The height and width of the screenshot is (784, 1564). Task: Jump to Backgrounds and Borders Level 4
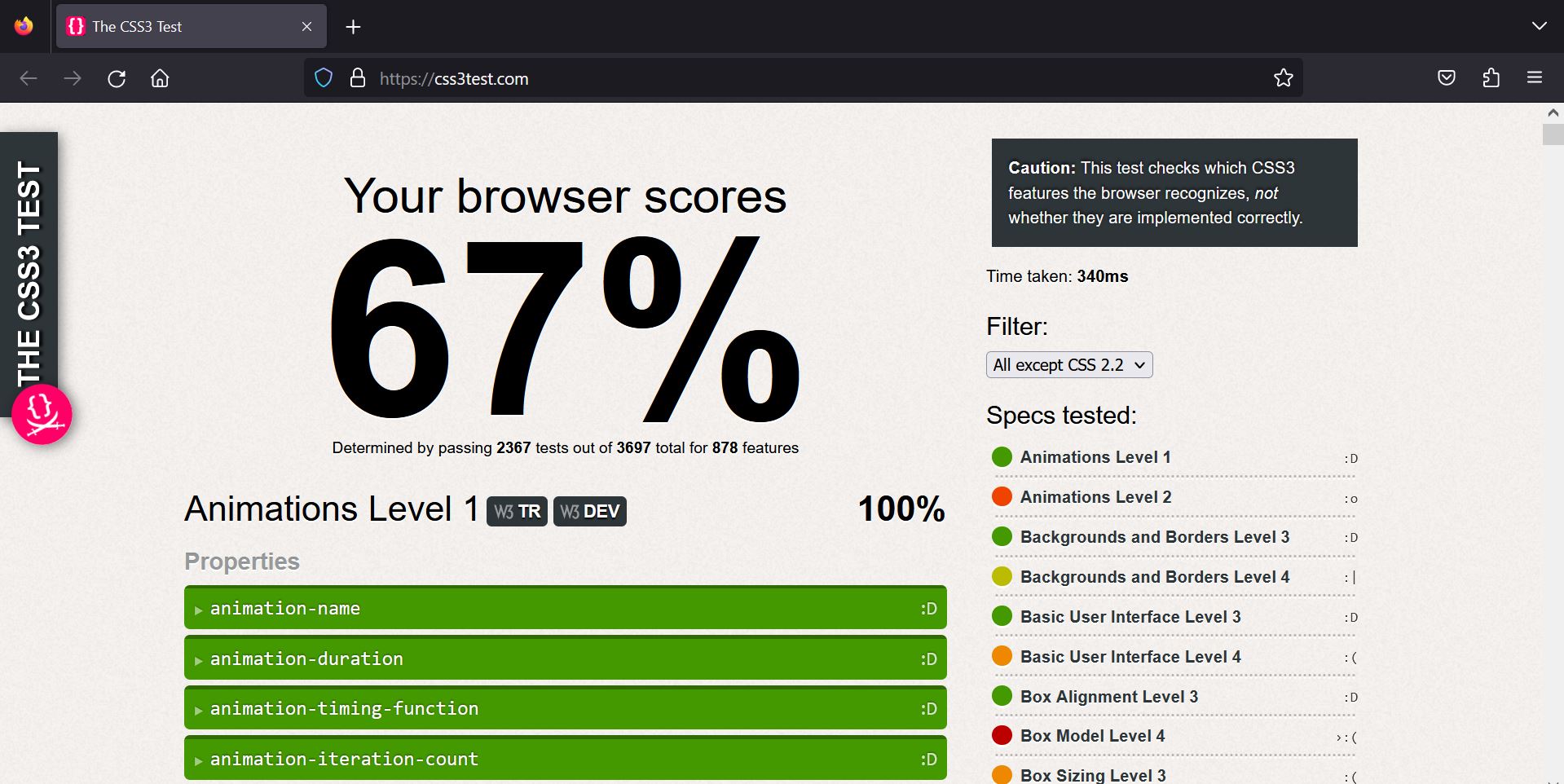click(1154, 577)
